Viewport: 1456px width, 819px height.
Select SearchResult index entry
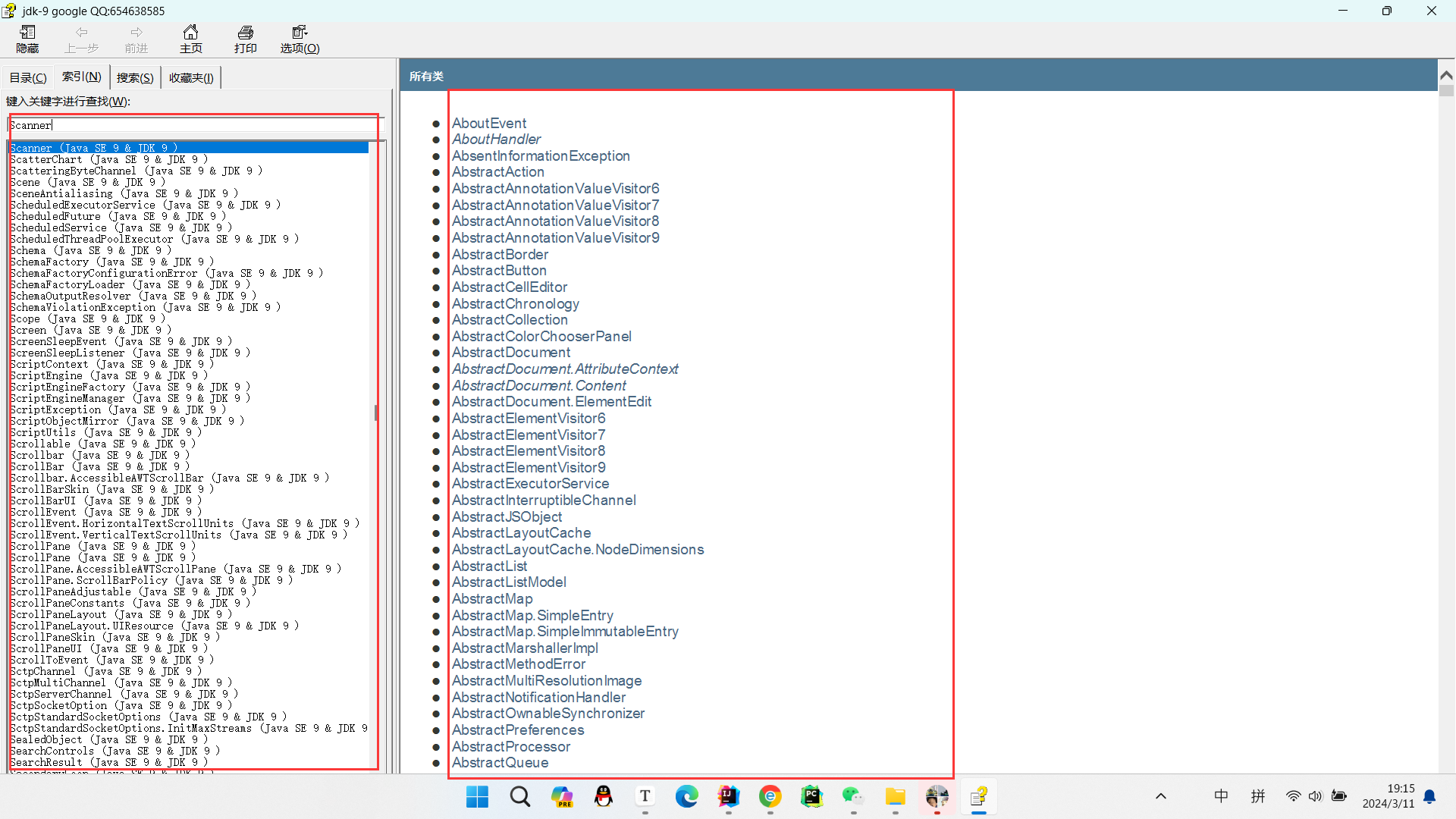click(x=108, y=762)
